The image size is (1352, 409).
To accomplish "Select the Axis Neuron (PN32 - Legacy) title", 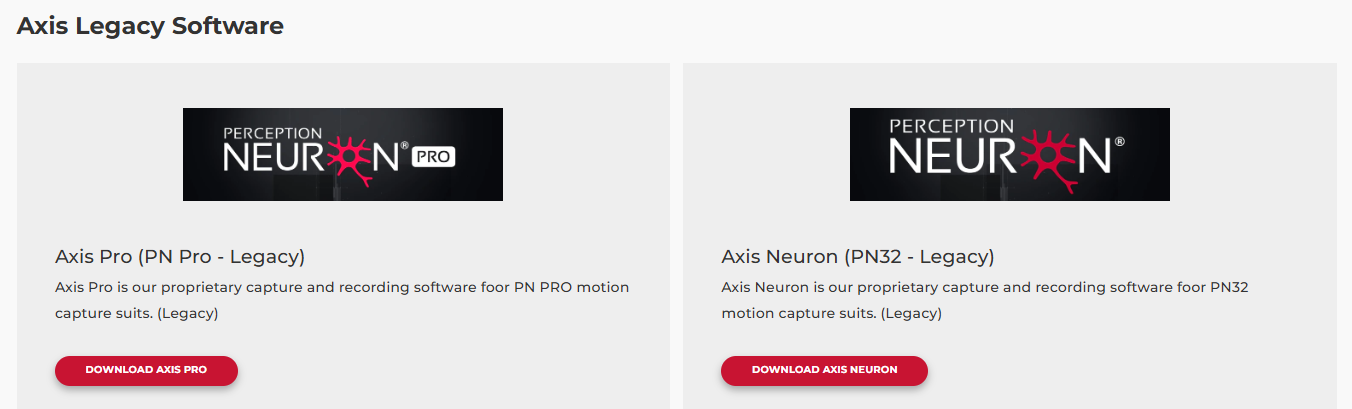I will 858,257.
